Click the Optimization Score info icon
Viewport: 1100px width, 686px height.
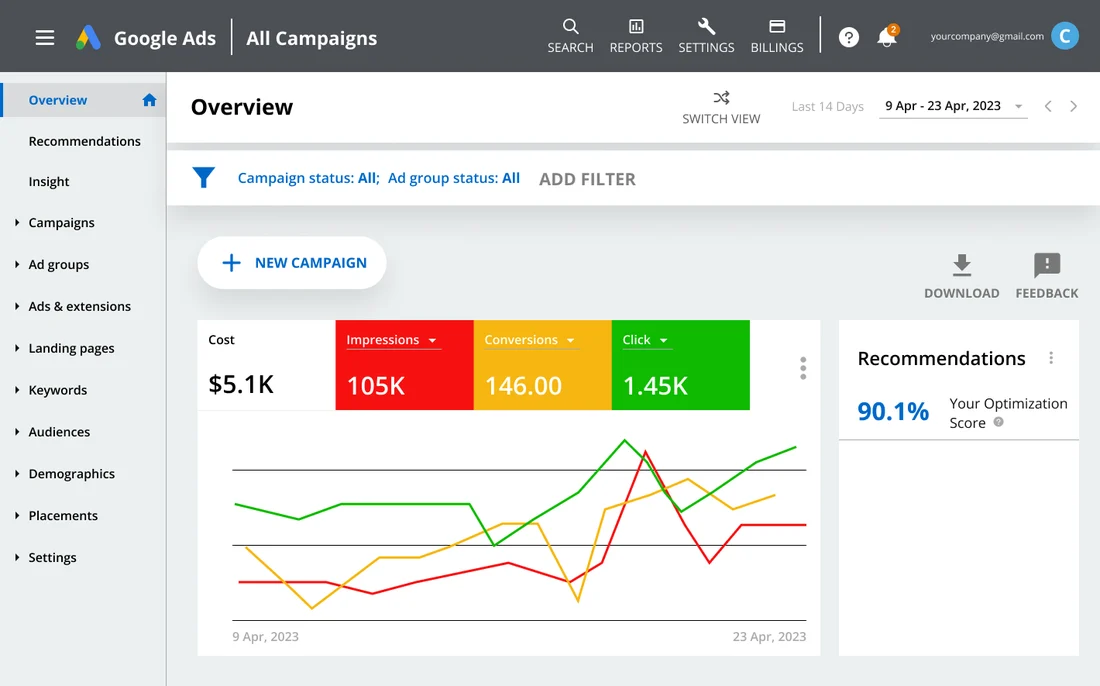998,422
